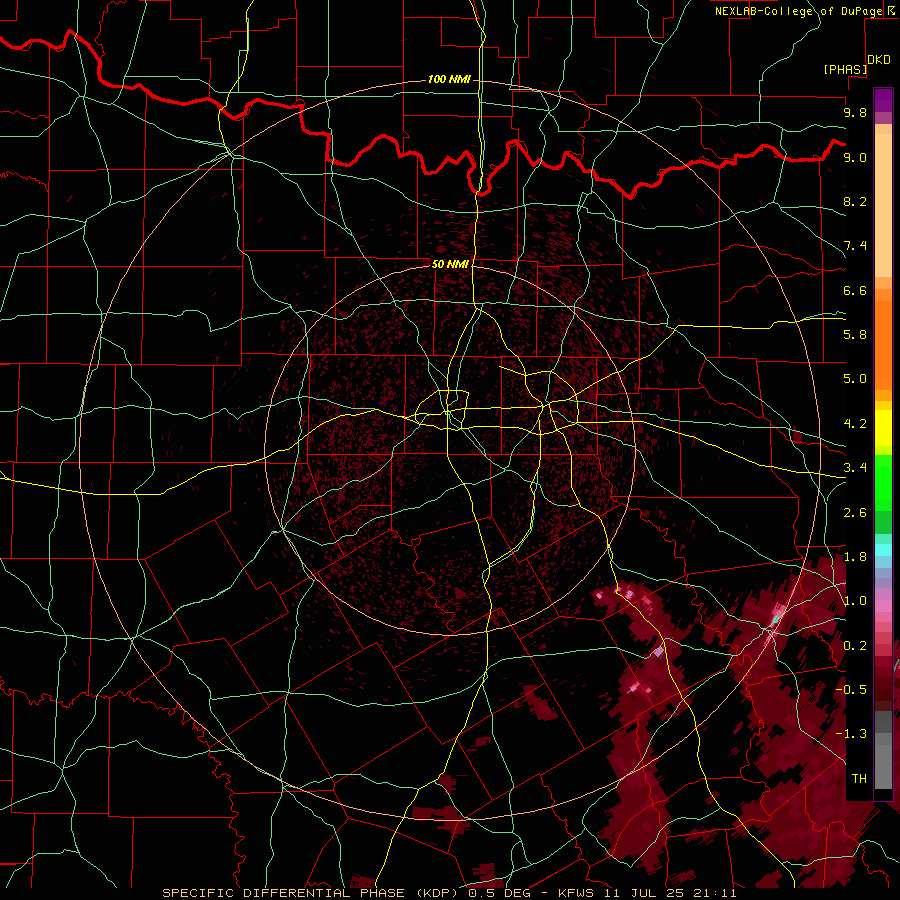Click the 21:11 timestamp
900x900 pixels.
tap(714, 893)
